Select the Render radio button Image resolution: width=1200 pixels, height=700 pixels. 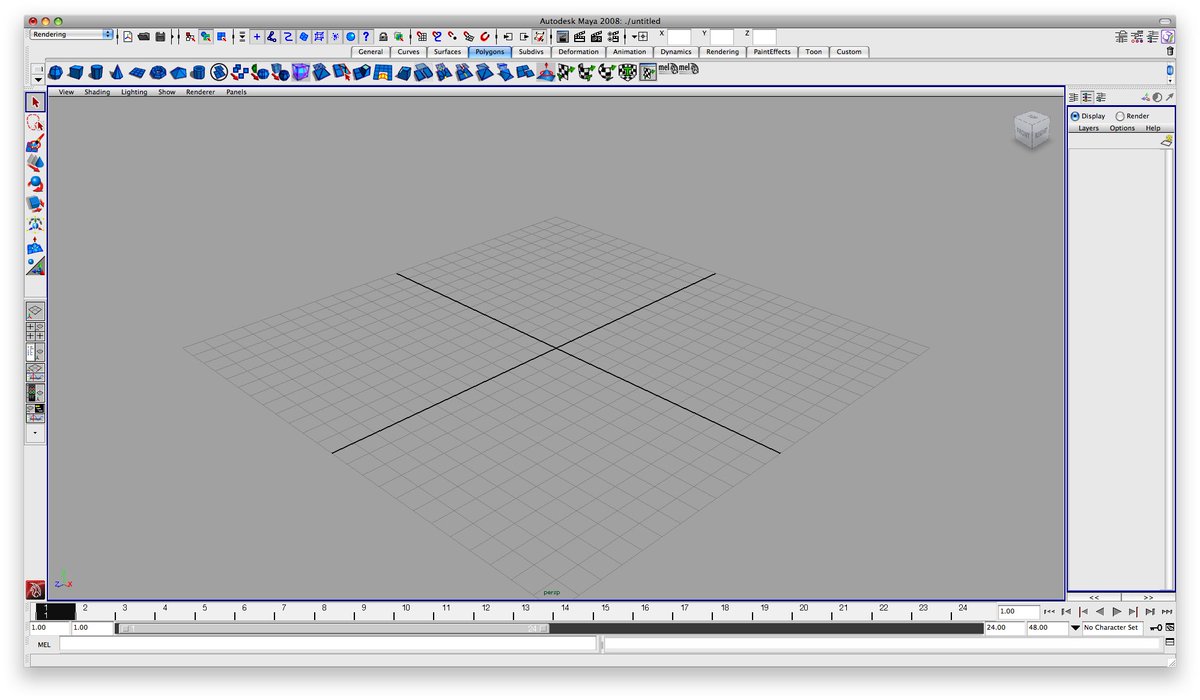click(1119, 116)
